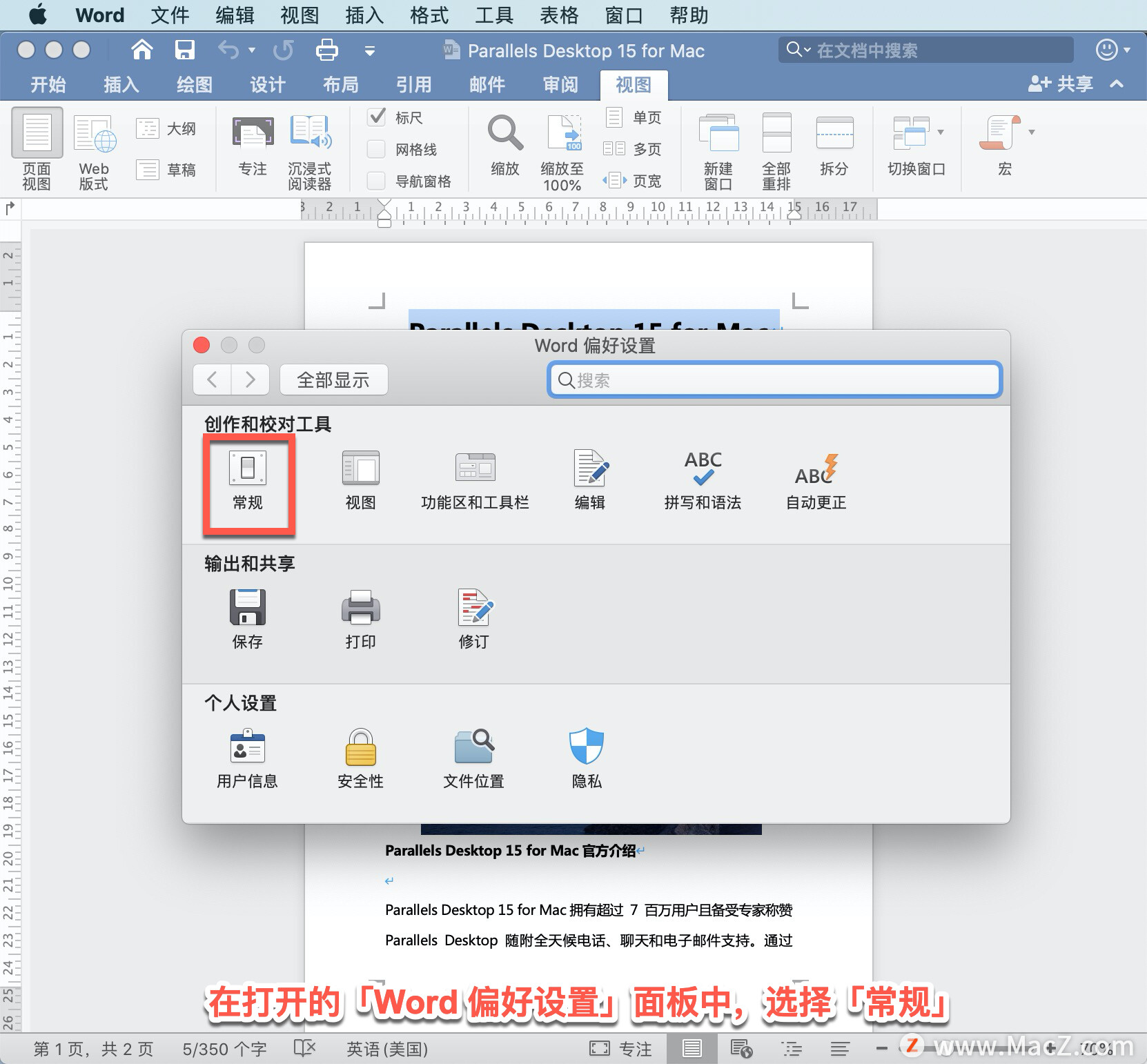The width and height of the screenshot is (1147, 1064).
Task: Open the 插入 ribbon tab
Action: click(121, 84)
